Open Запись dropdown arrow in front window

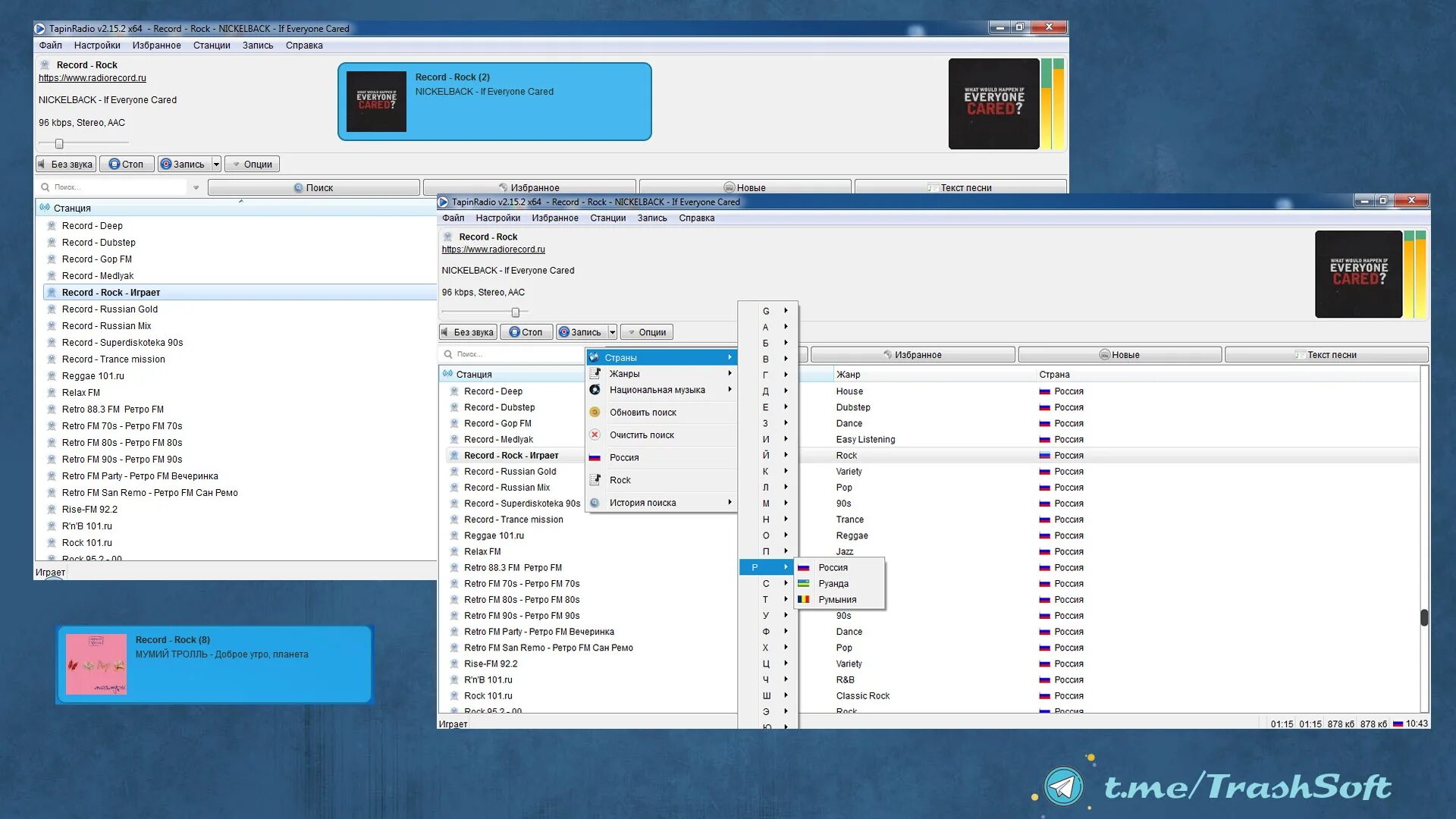coord(613,332)
